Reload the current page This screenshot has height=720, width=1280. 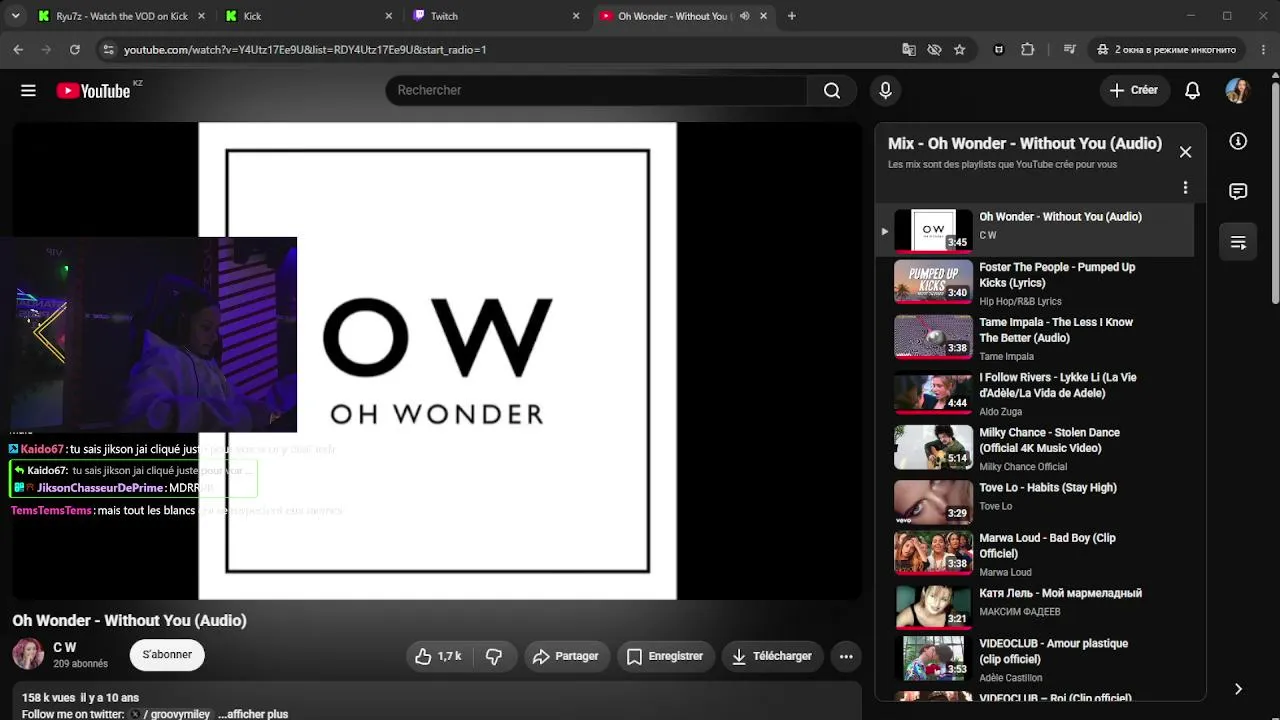click(x=74, y=49)
